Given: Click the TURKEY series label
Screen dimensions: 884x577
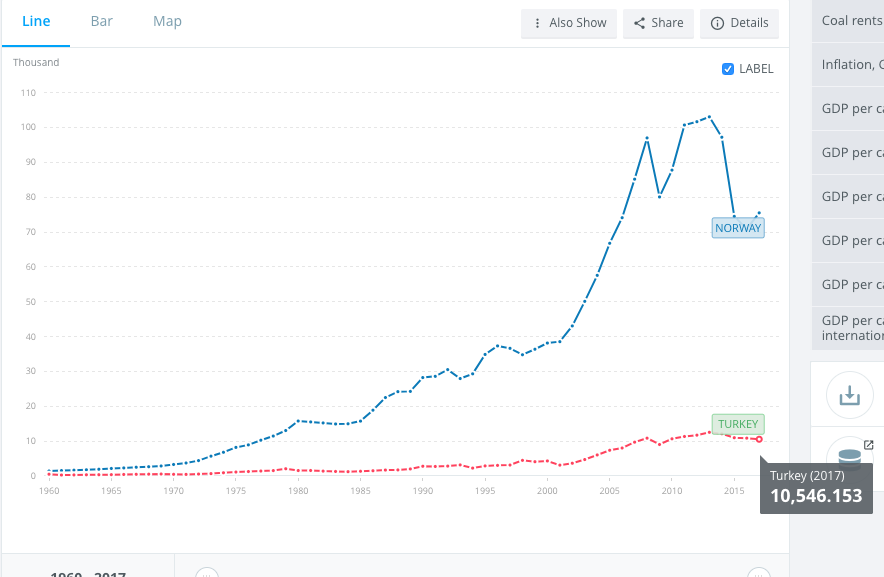Looking at the screenshot, I should (x=738, y=424).
